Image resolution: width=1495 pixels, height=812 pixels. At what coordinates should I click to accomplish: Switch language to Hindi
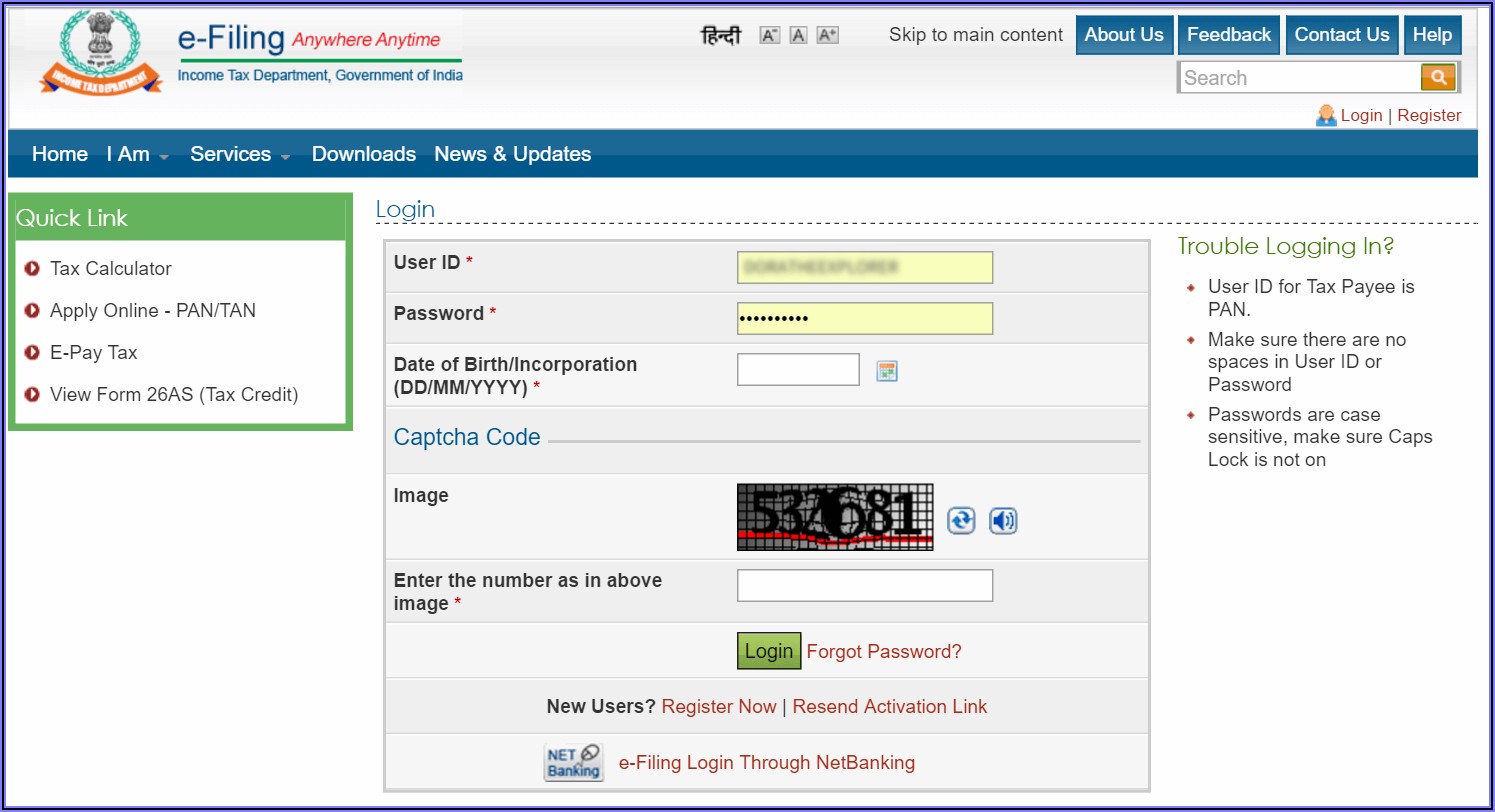point(721,36)
